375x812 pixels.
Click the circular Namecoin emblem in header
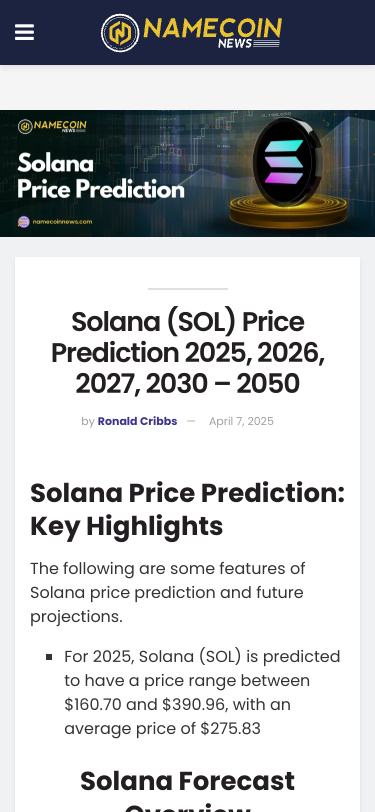120,33
